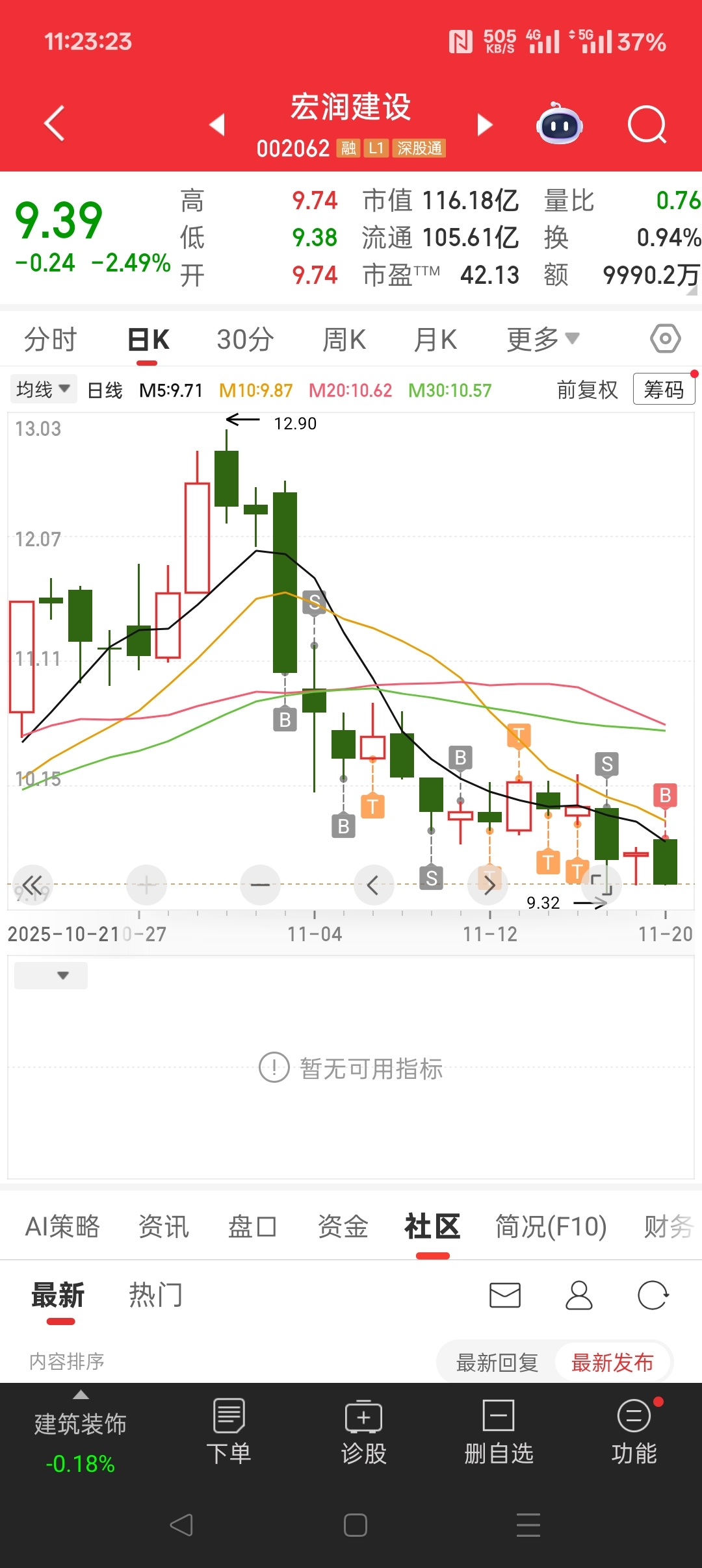Switch to next stock triangle arrow
This screenshot has height=1568, width=702.
coord(484,125)
